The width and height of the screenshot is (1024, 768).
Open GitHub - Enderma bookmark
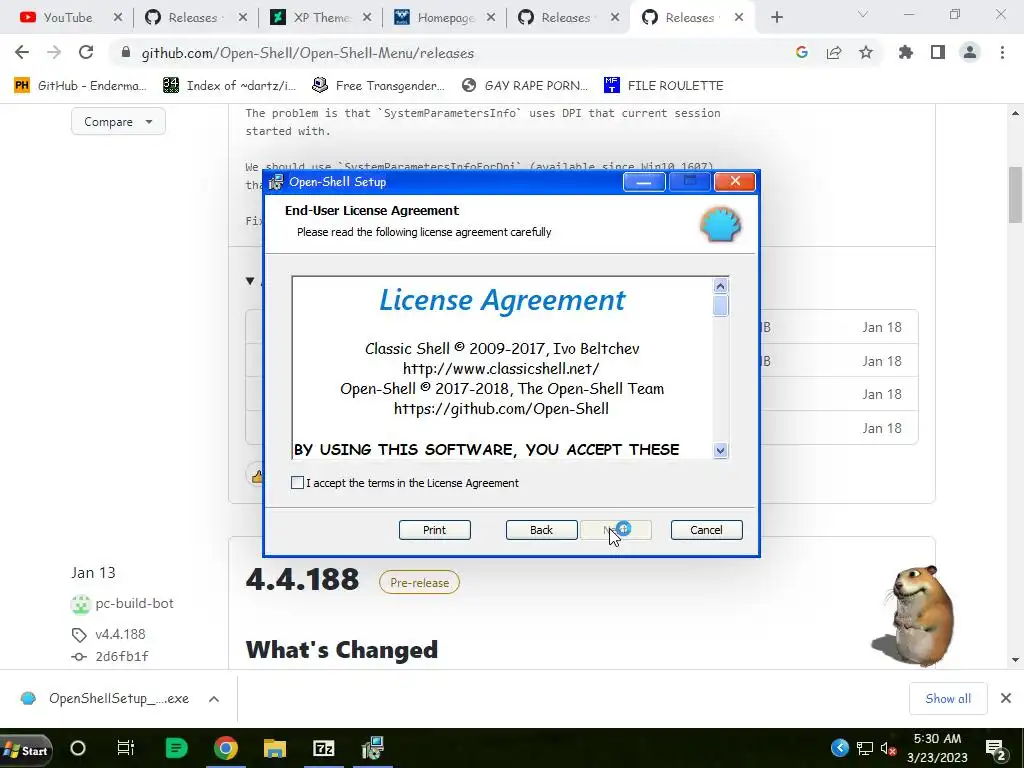click(x=80, y=86)
